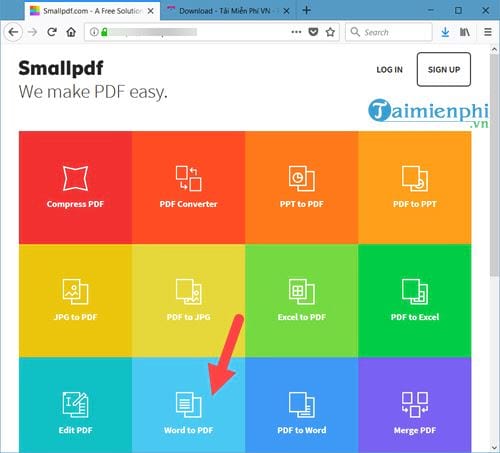Open the Compress PDF tool tile
The height and width of the screenshot is (453, 500).
coord(75,187)
